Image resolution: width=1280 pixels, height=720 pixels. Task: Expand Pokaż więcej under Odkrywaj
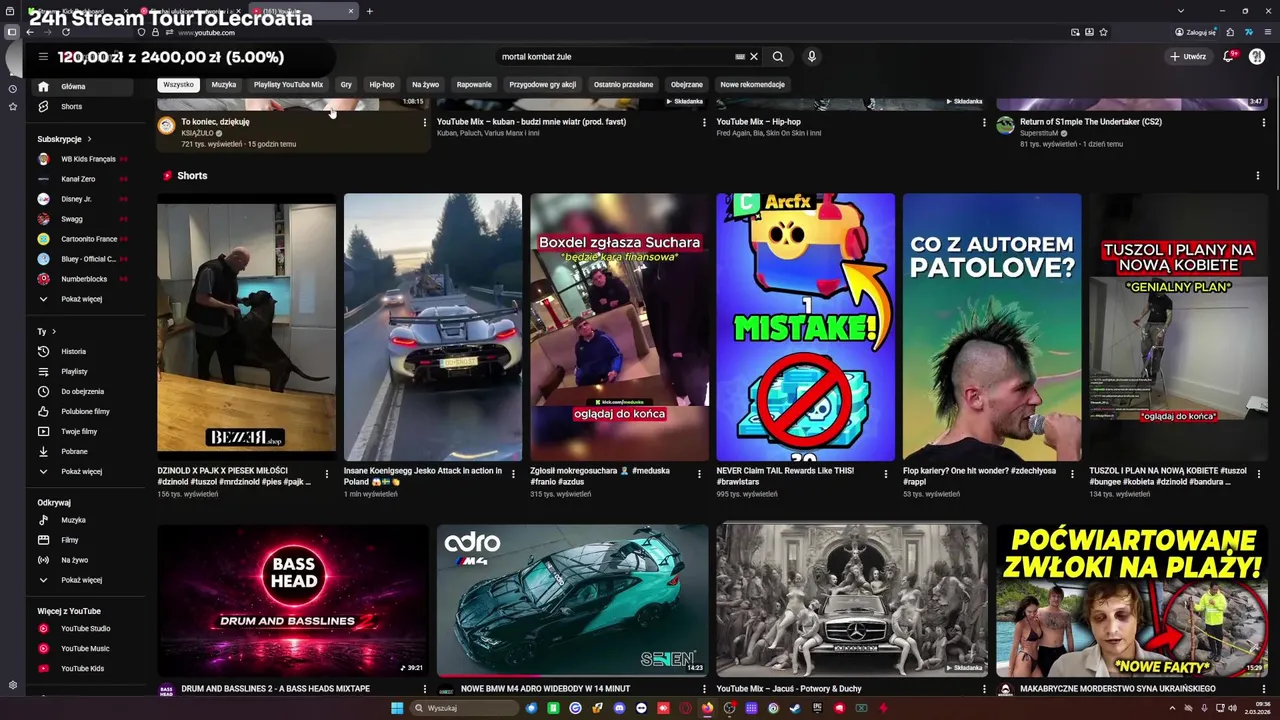(x=84, y=580)
